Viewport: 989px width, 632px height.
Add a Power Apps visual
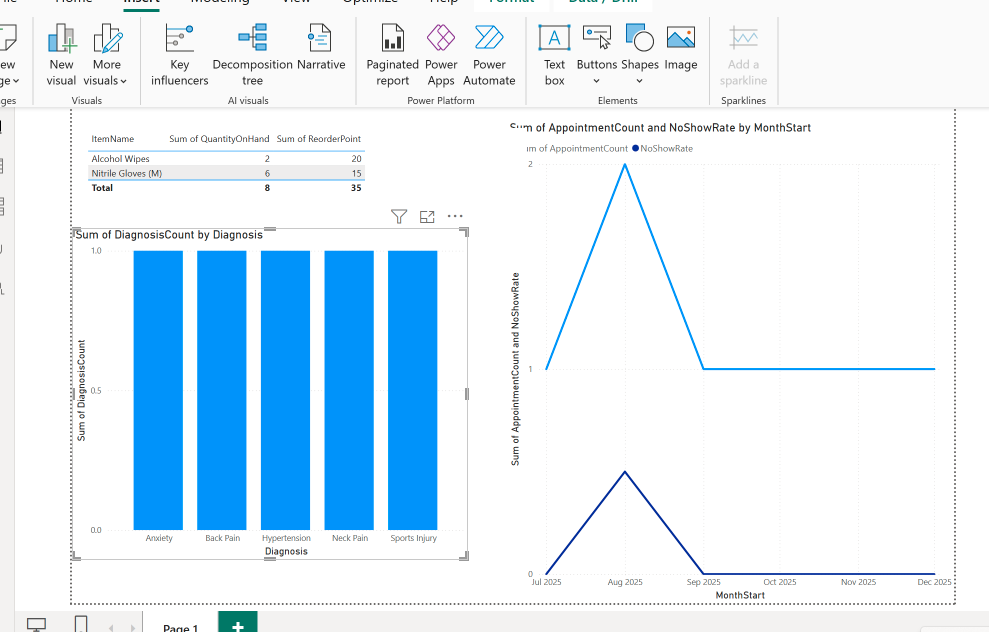coord(441,55)
